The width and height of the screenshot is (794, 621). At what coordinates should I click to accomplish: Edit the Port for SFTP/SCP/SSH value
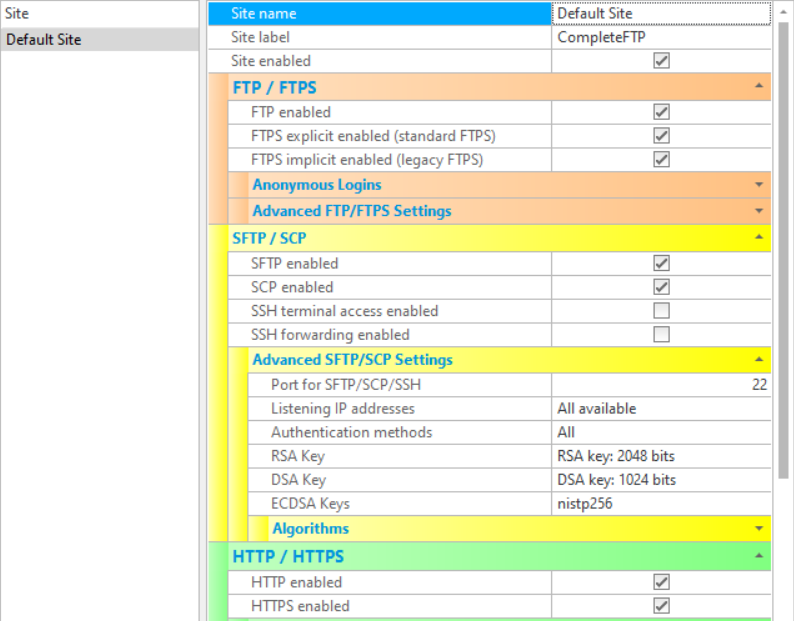pyautogui.click(x=660, y=384)
